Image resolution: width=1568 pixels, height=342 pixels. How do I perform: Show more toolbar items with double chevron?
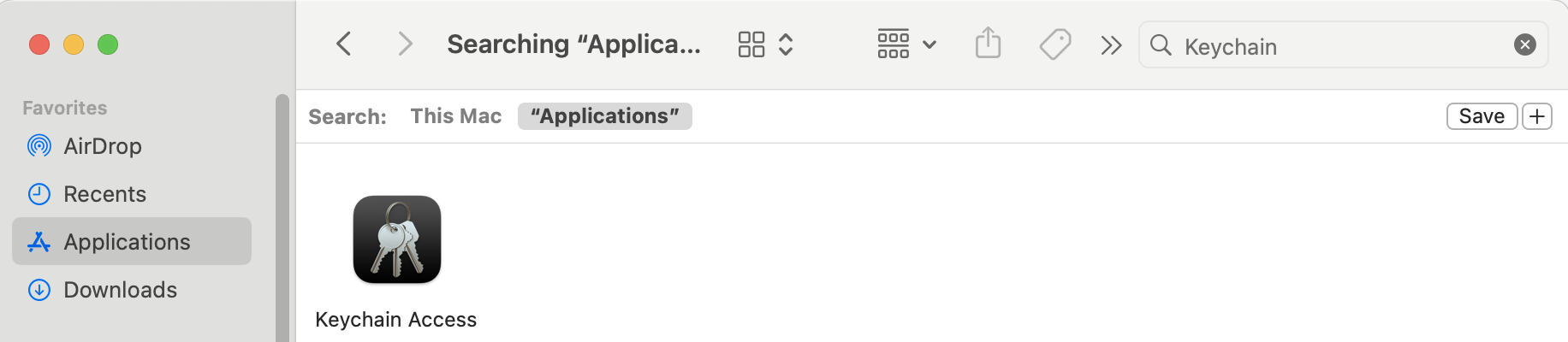pyautogui.click(x=1111, y=45)
